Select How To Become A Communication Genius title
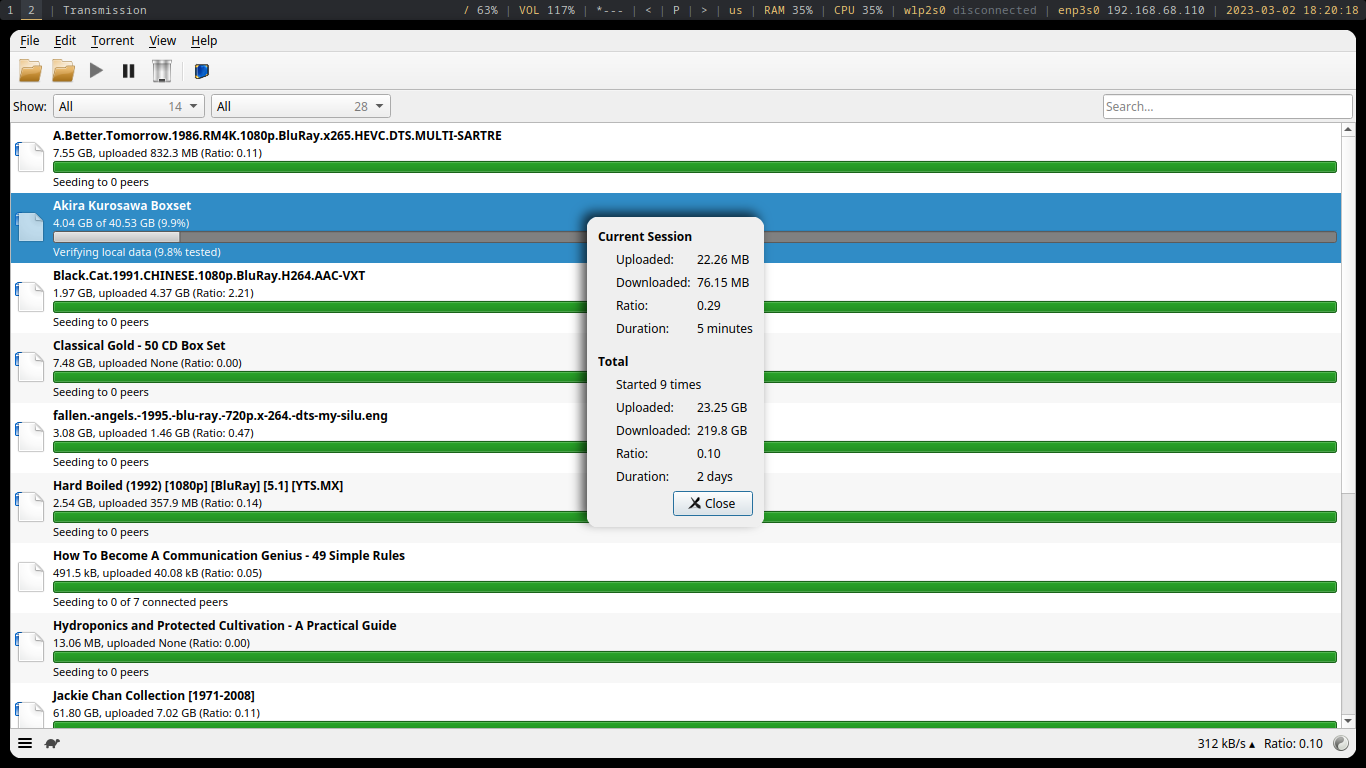The image size is (1366, 768). (x=229, y=556)
